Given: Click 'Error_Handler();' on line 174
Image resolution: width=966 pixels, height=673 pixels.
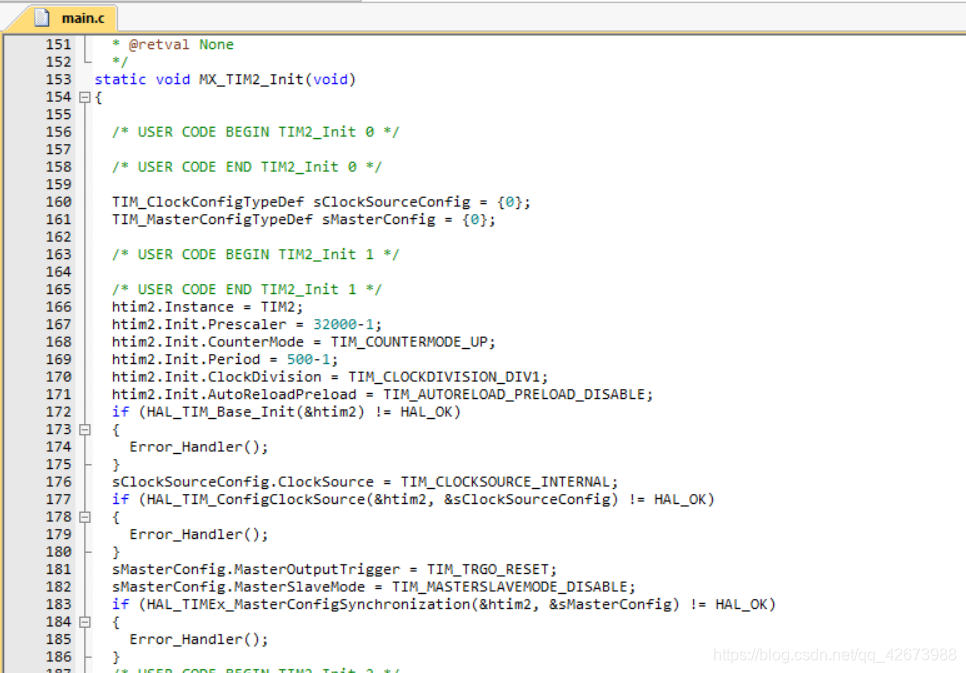Looking at the screenshot, I should click(x=199, y=447).
